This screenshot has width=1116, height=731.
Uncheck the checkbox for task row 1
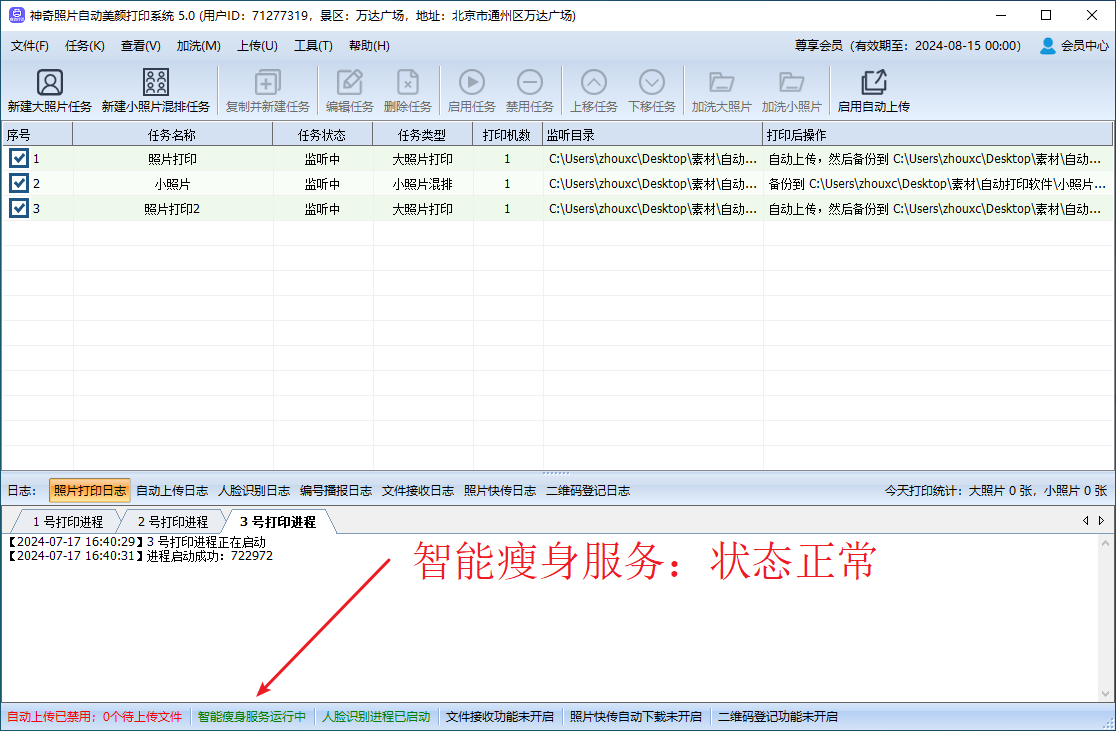point(19,158)
